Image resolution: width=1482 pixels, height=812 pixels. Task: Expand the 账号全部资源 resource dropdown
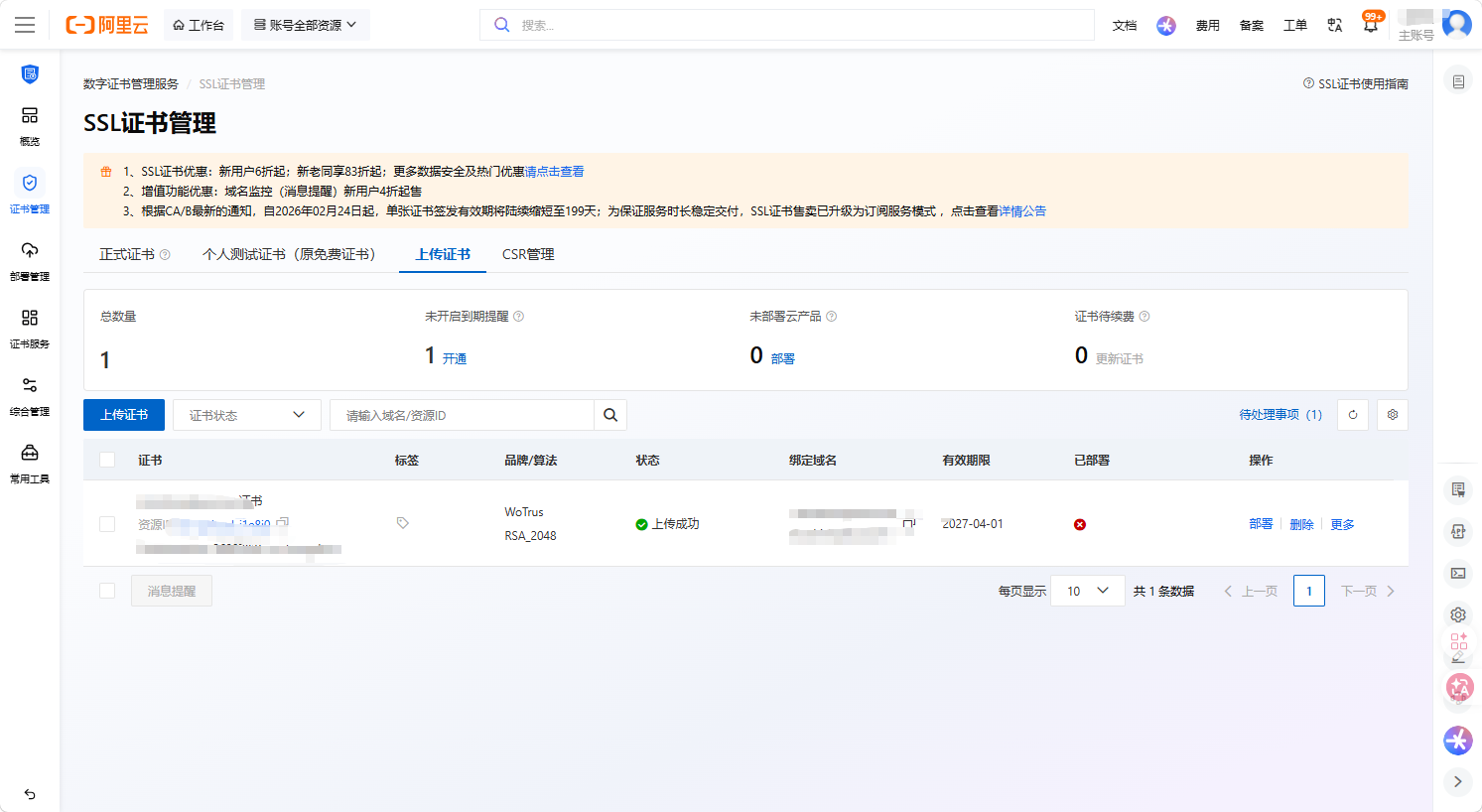click(x=306, y=25)
